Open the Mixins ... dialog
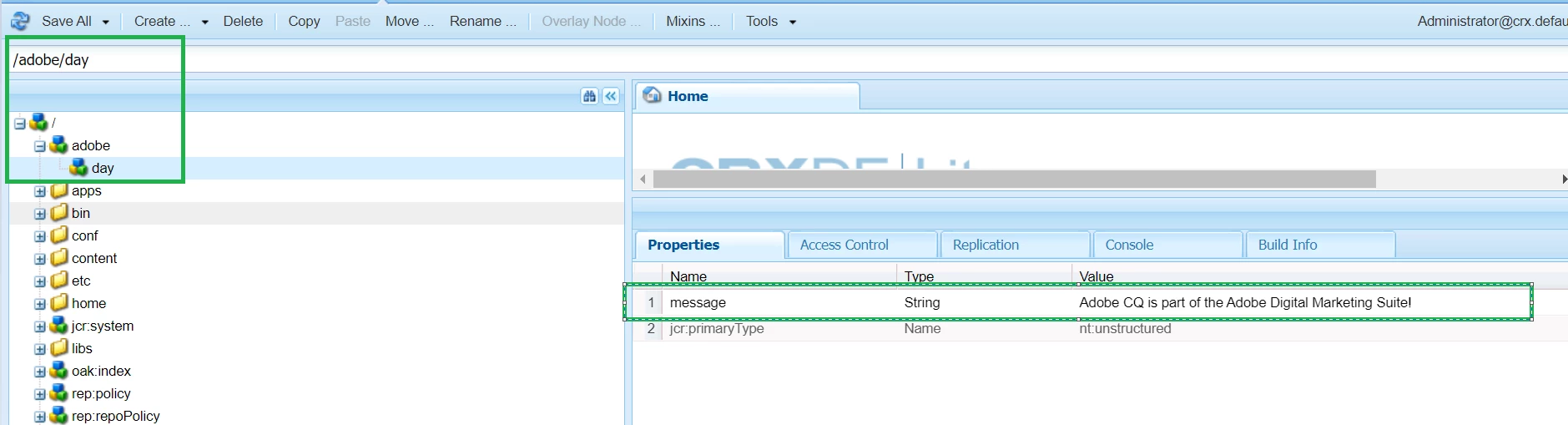Image resolution: width=1568 pixels, height=425 pixels. [693, 21]
